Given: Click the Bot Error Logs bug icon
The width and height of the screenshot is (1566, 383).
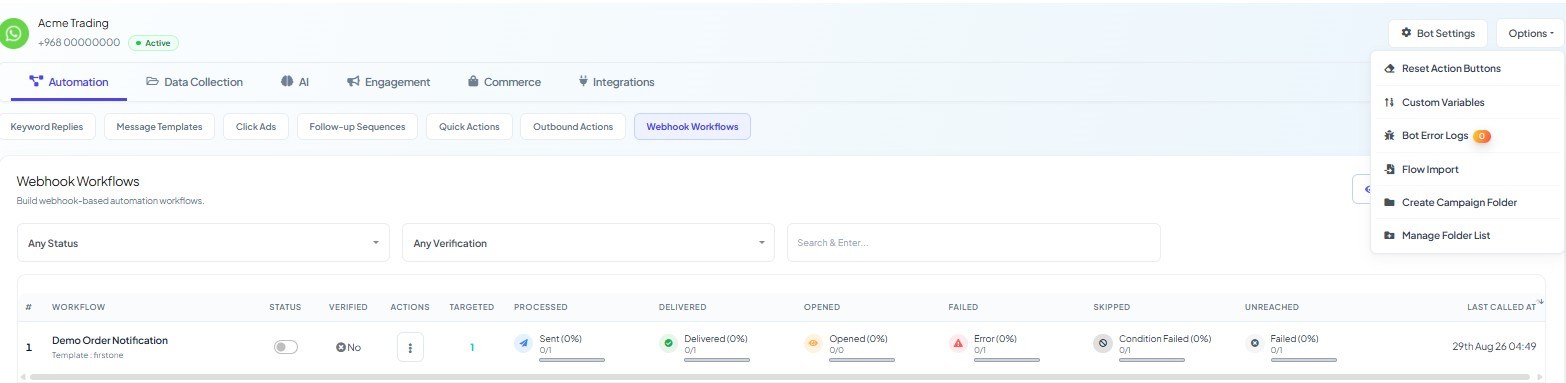Looking at the screenshot, I should tap(1389, 135).
